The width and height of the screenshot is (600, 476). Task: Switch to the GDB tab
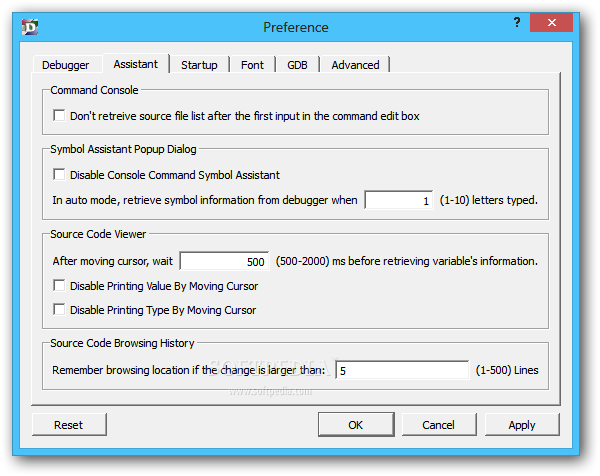(297, 65)
